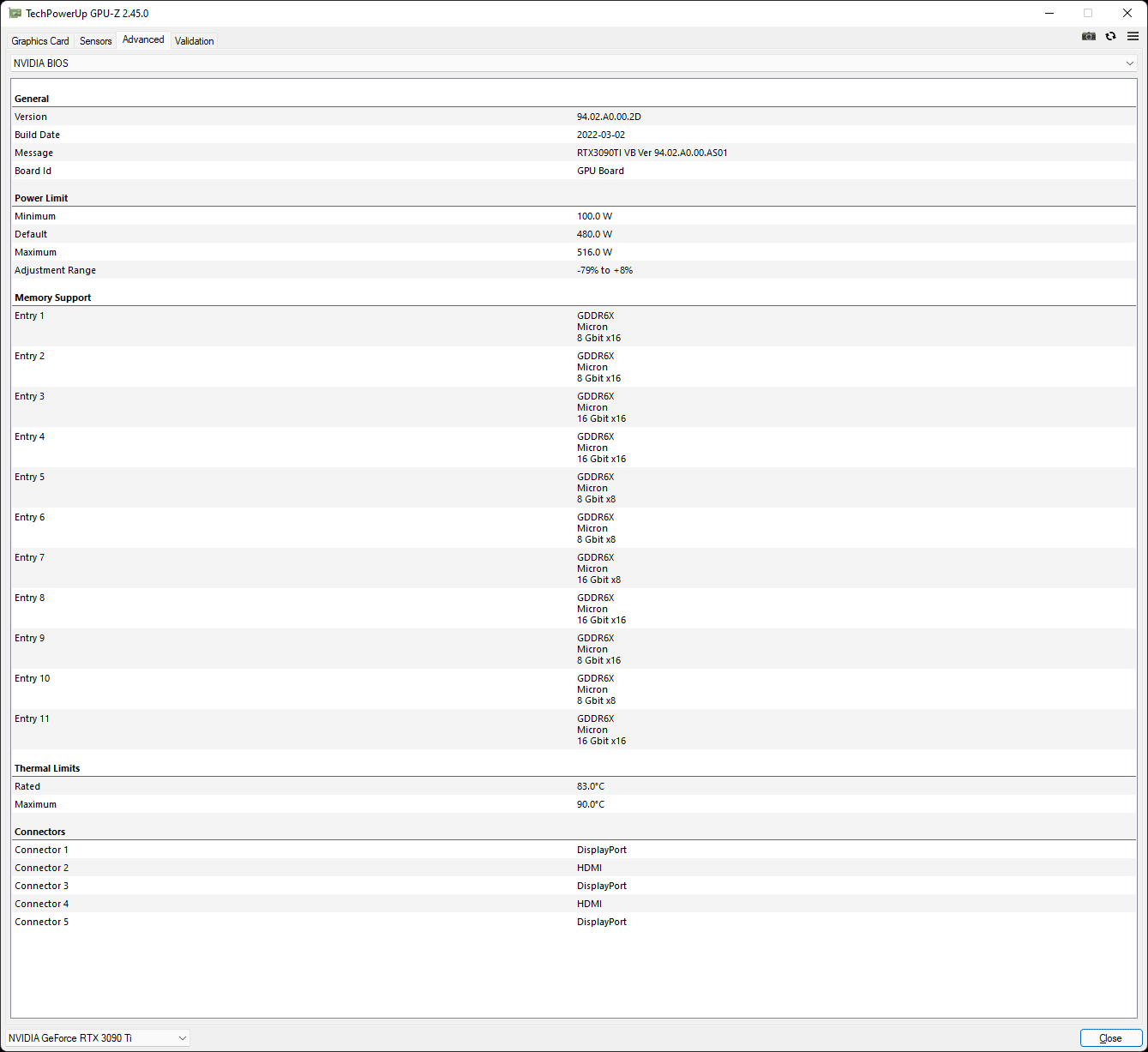Open the Validation tab
1148x1052 pixels.
195,41
